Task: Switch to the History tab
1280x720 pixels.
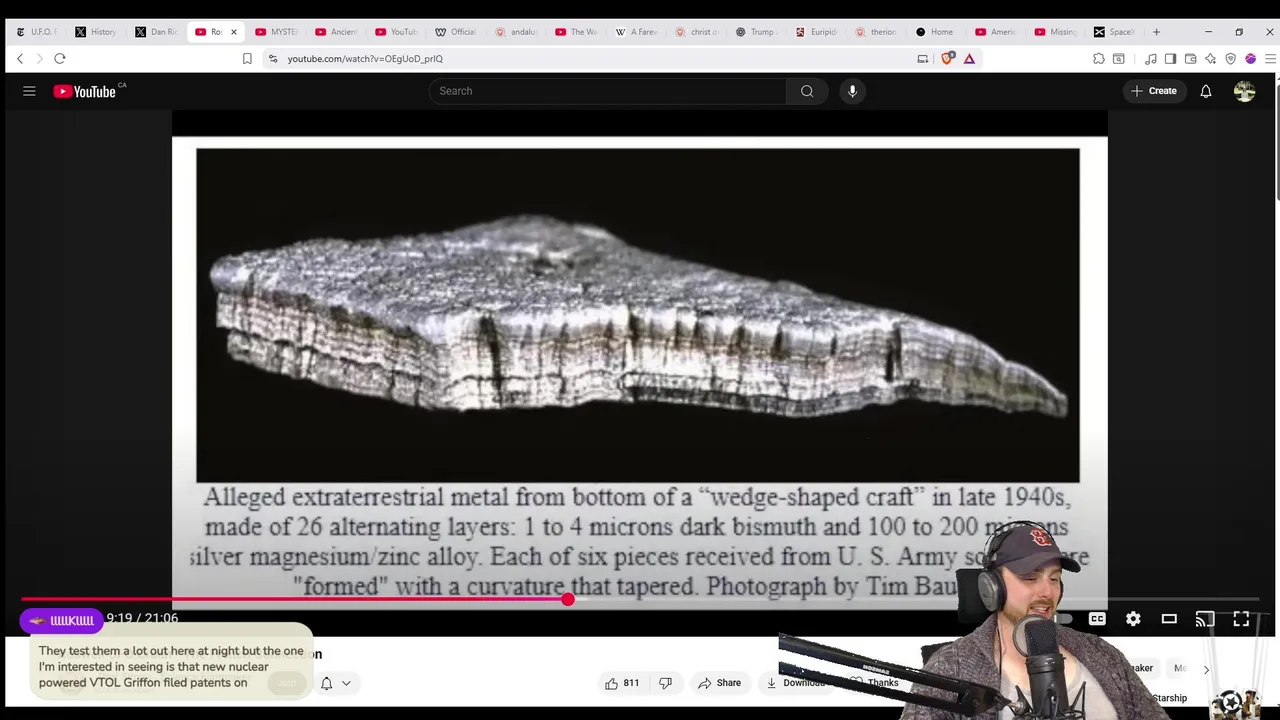Action: (x=96, y=32)
